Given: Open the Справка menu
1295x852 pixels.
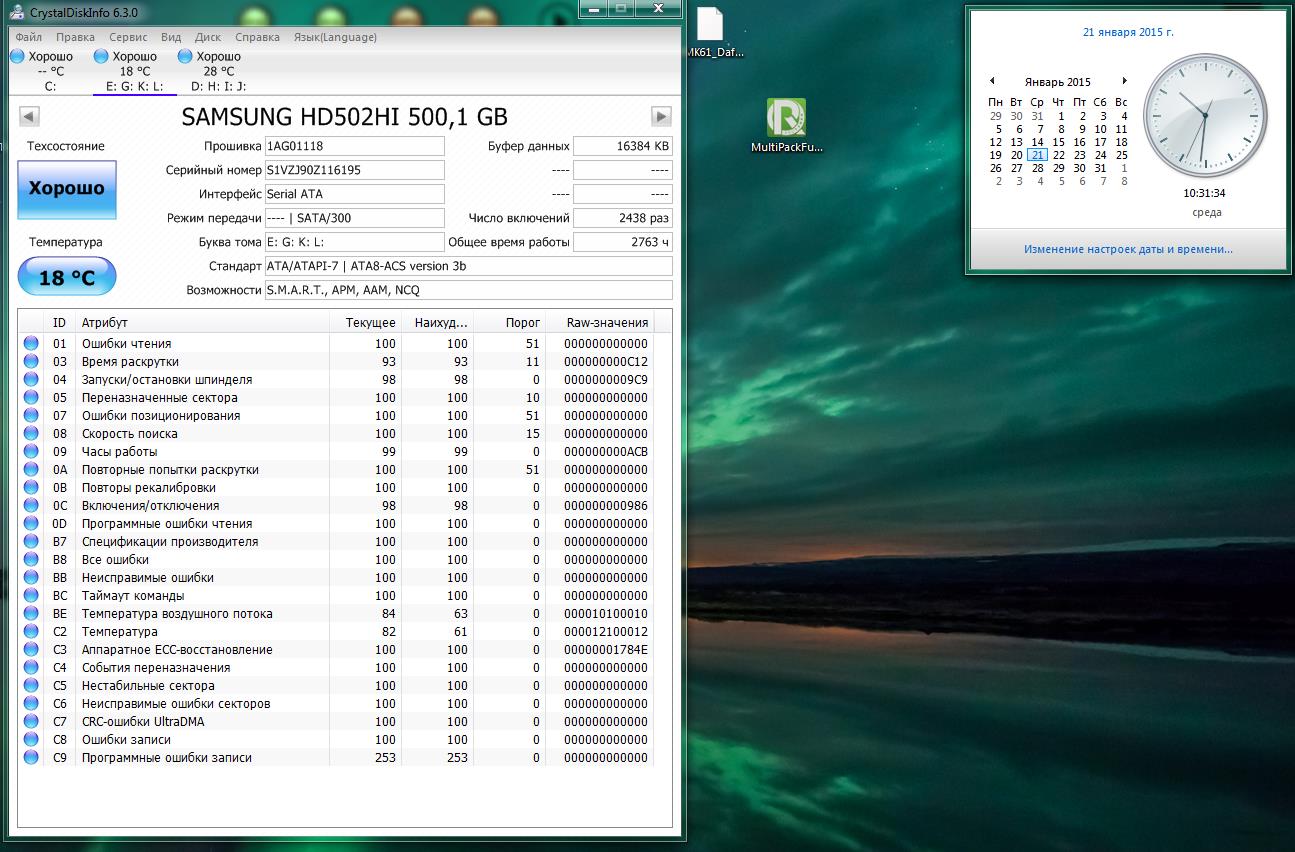Looking at the screenshot, I should point(258,37).
